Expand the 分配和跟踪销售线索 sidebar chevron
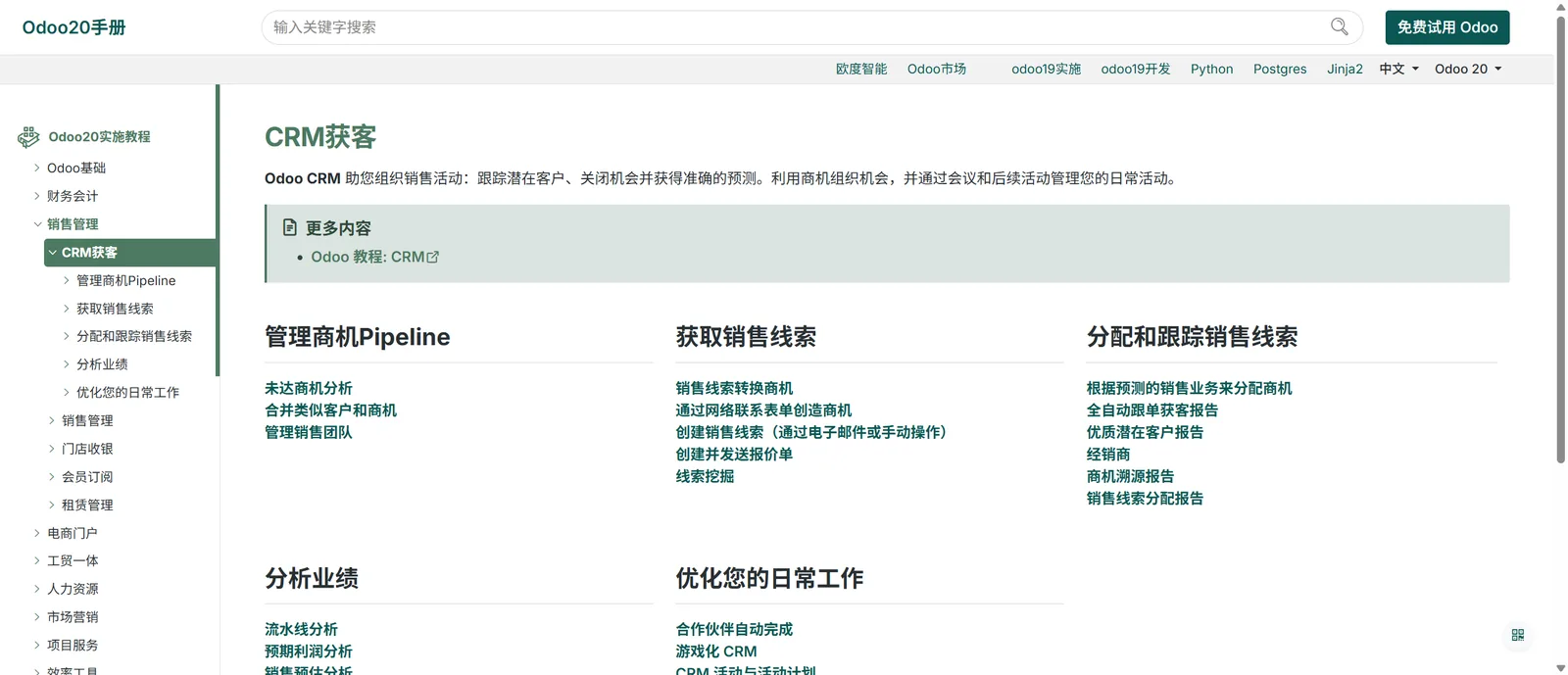Image resolution: width=1568 pixels, height=675 pixels. pos(67,336)
